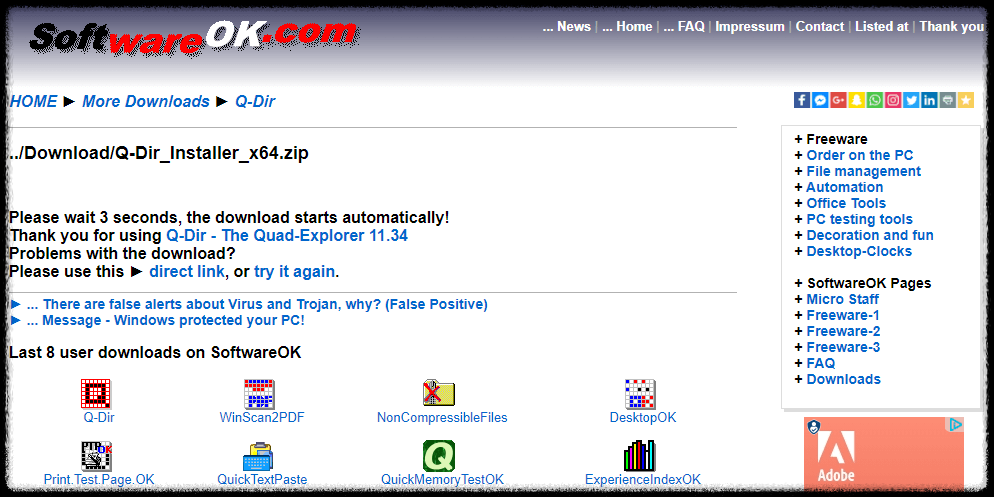Click the ExperienceIndexOK text link

pos(643,479)
